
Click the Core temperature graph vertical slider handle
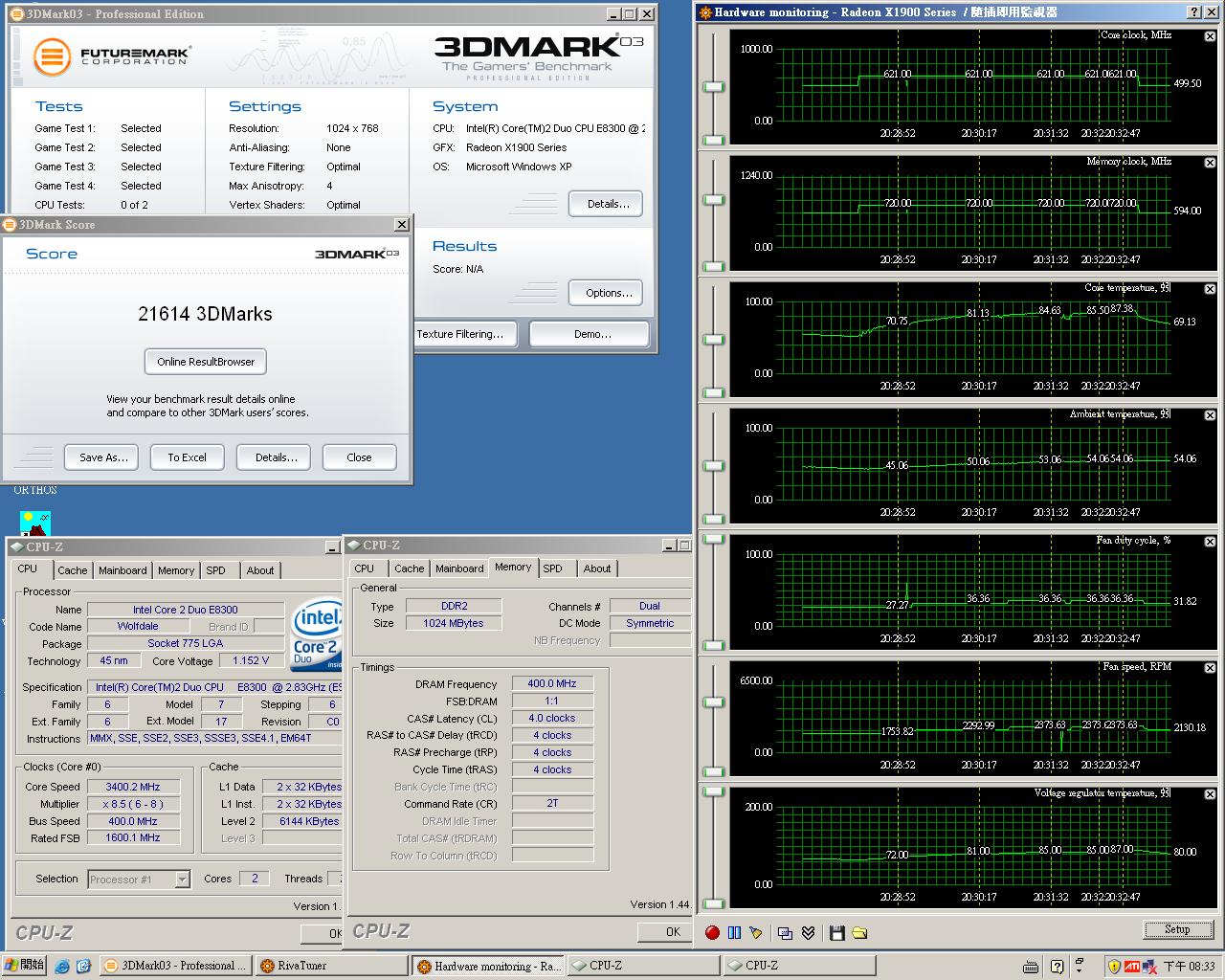tap(713, 340)
